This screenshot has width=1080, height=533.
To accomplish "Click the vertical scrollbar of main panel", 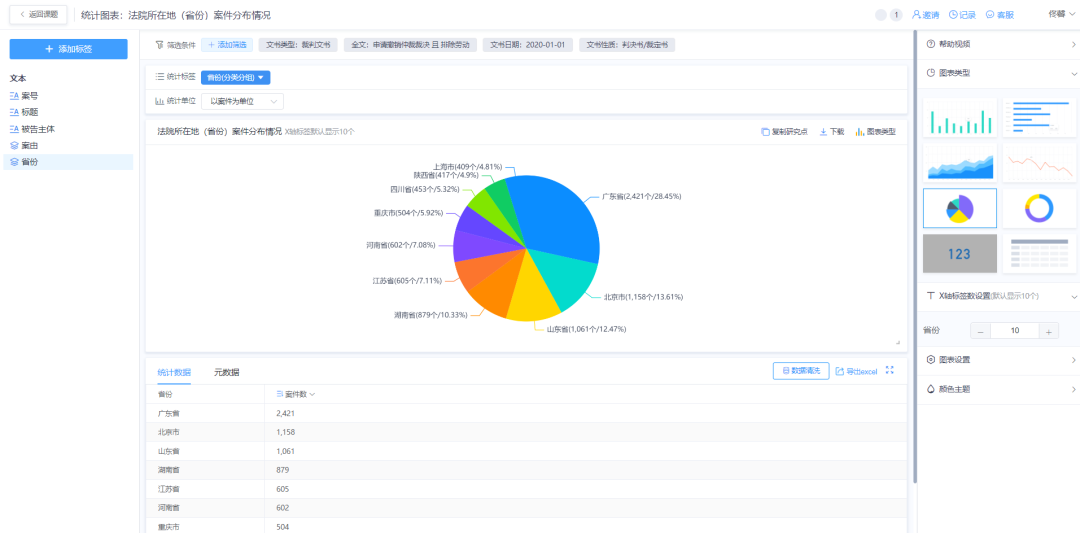I will pyautogui.click(x=914, y=255).
